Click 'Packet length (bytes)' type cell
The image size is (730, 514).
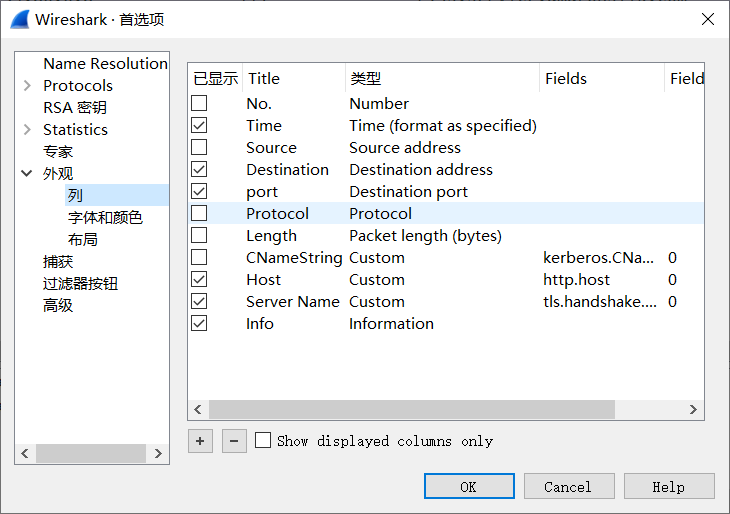pyautogui.click(x=425, y=236)
